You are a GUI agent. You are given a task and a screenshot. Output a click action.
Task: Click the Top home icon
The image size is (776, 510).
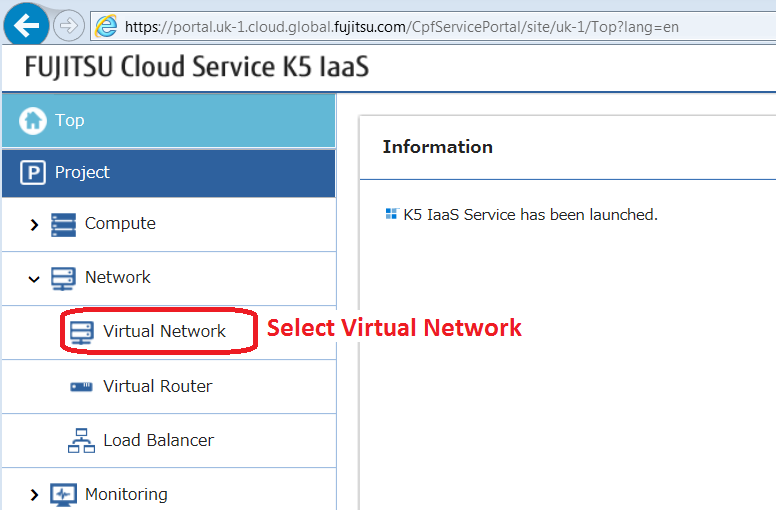(x=33, y=120)
